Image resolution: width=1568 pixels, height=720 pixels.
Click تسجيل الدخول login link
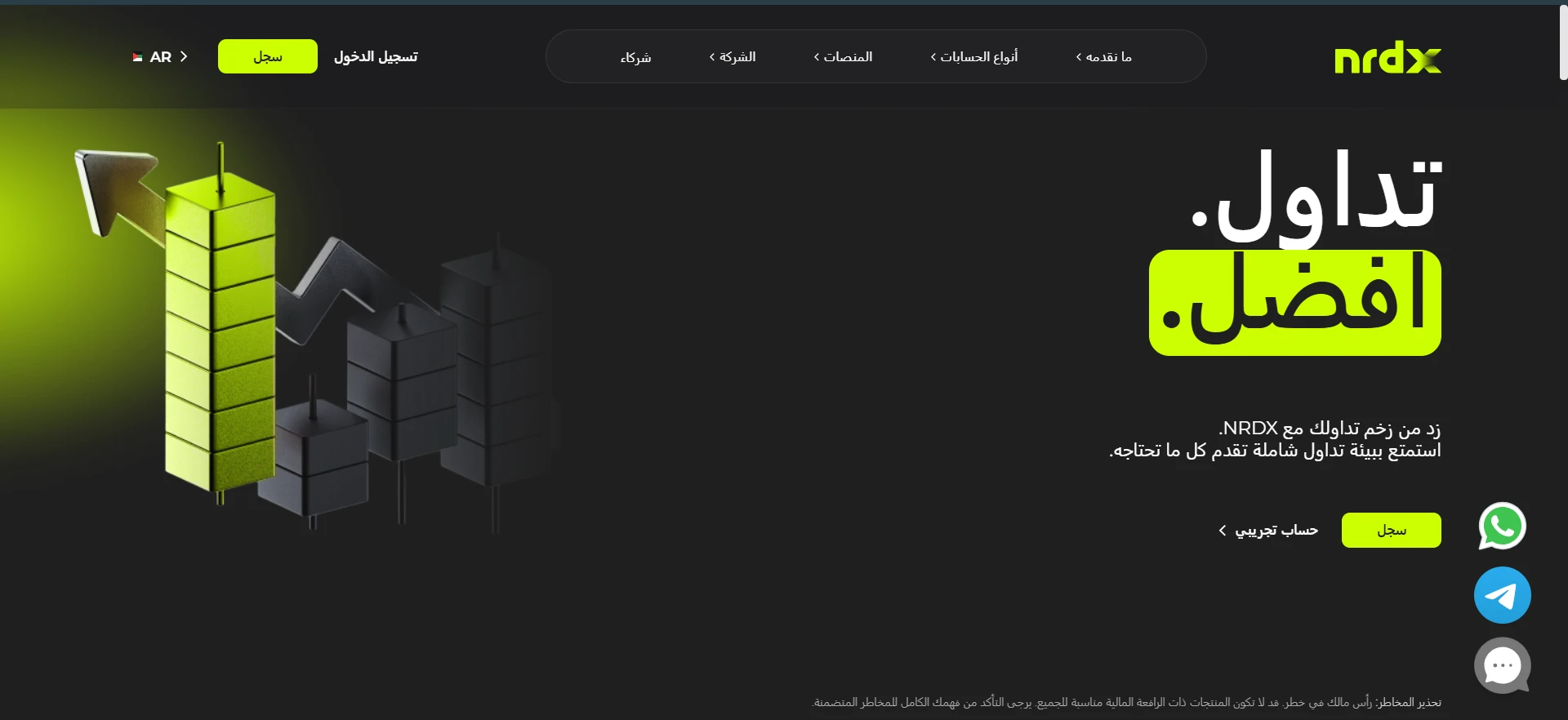[x=376, y=56]
